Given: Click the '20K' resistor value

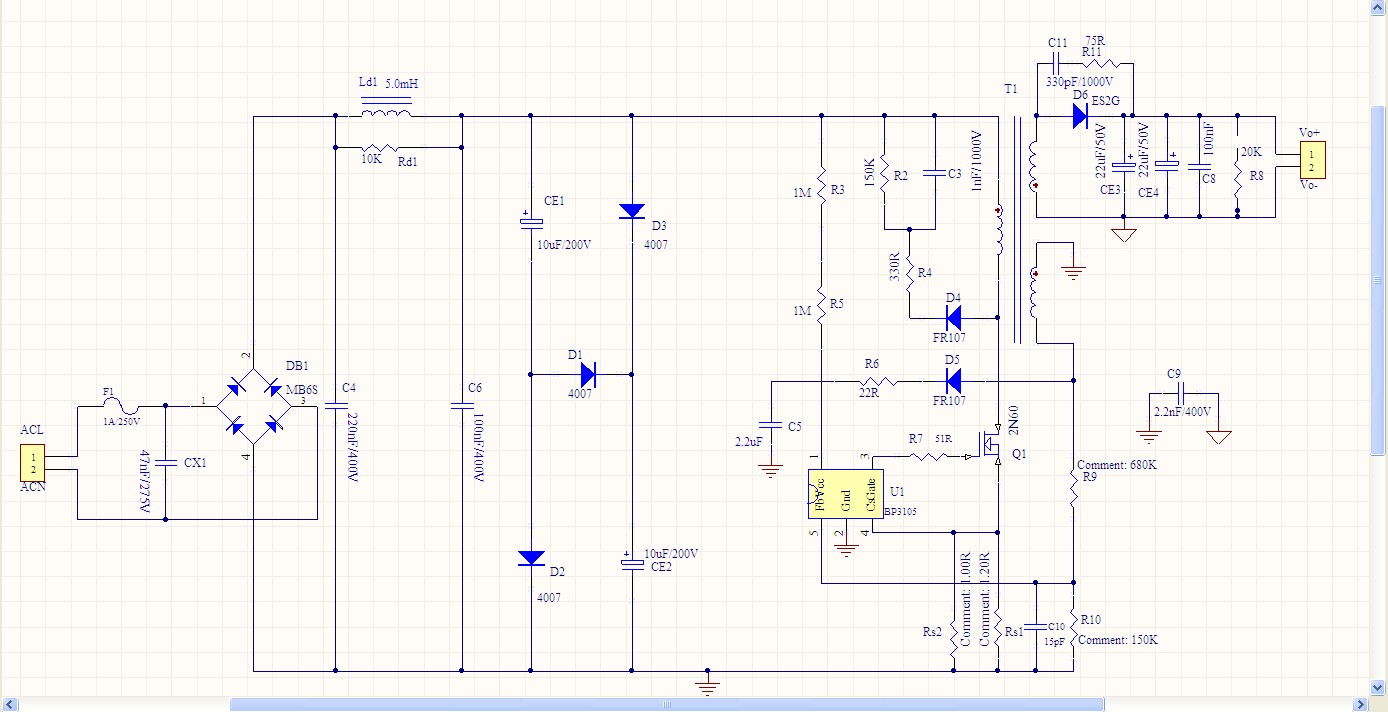Looking at the screenshot, I should (1250, 152).
